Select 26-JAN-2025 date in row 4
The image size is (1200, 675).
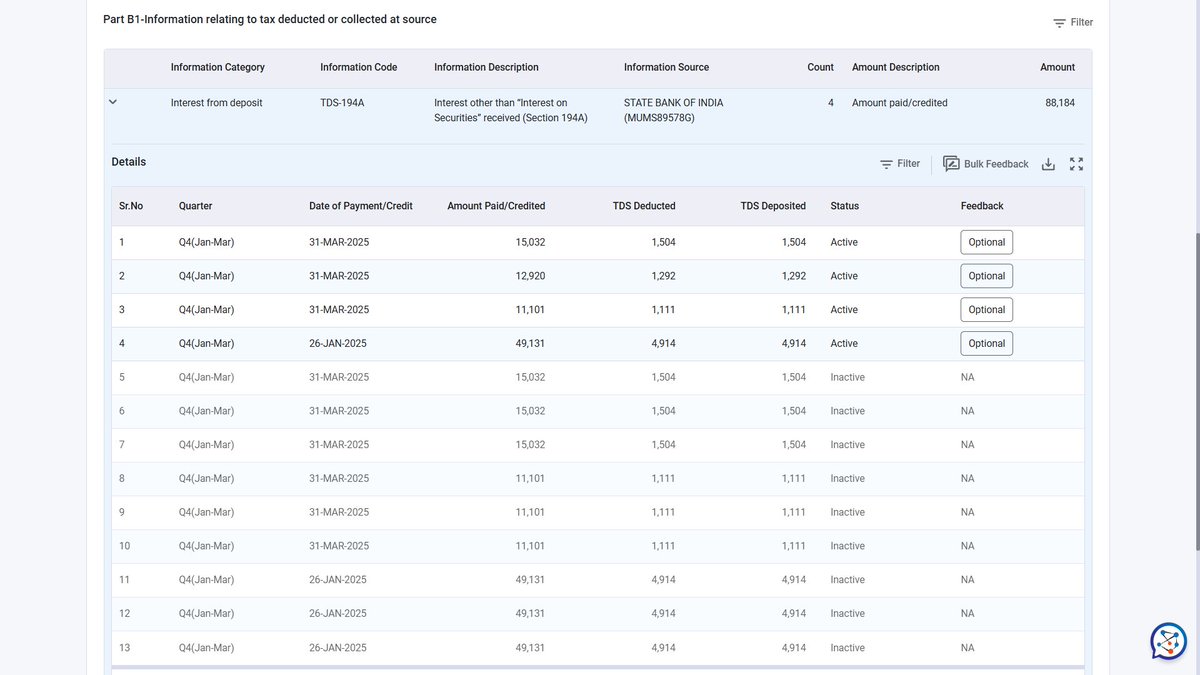338,343
